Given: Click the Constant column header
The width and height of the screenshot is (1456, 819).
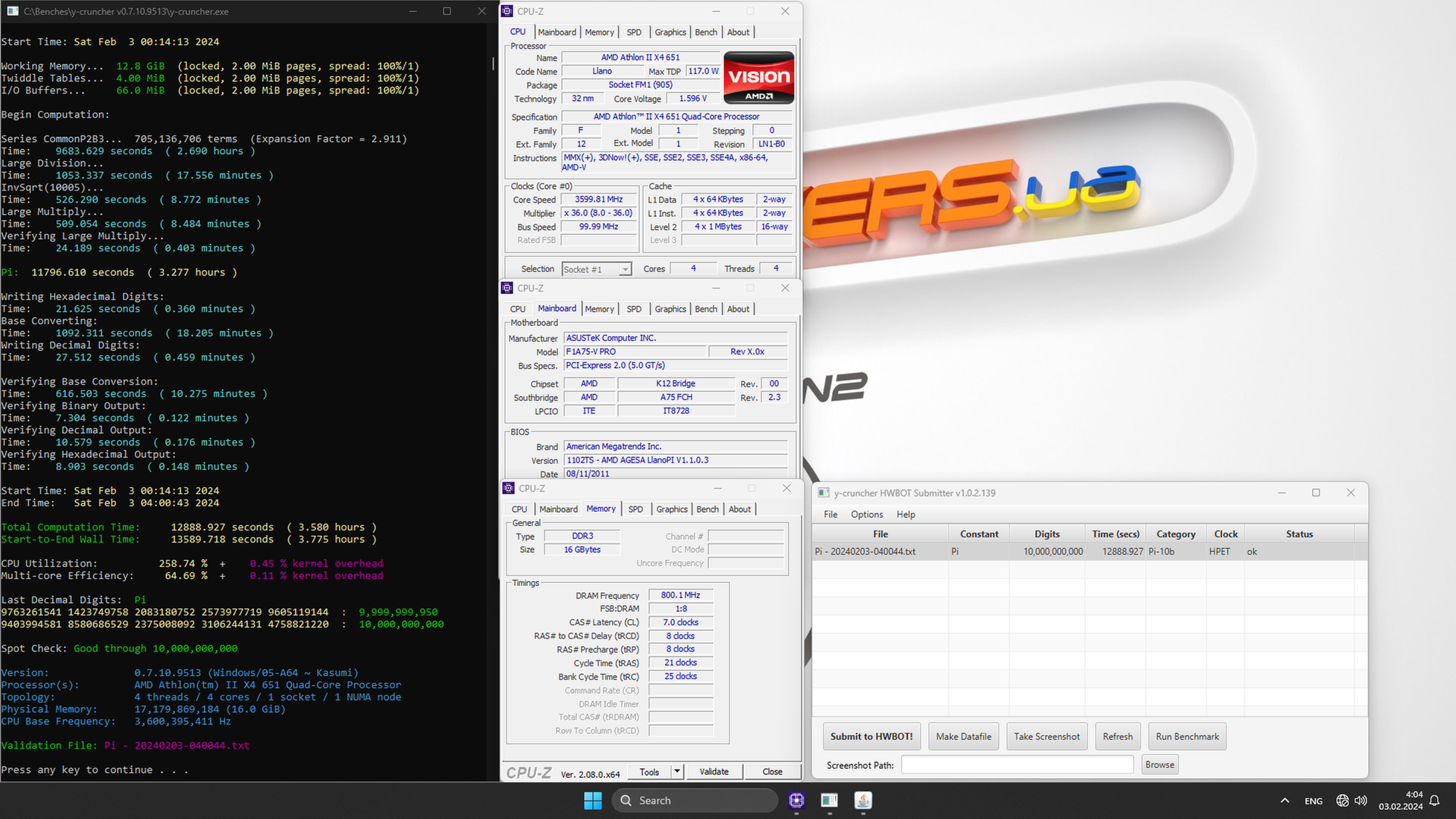Looking at the screenshot, I should [x=978, y=534].
